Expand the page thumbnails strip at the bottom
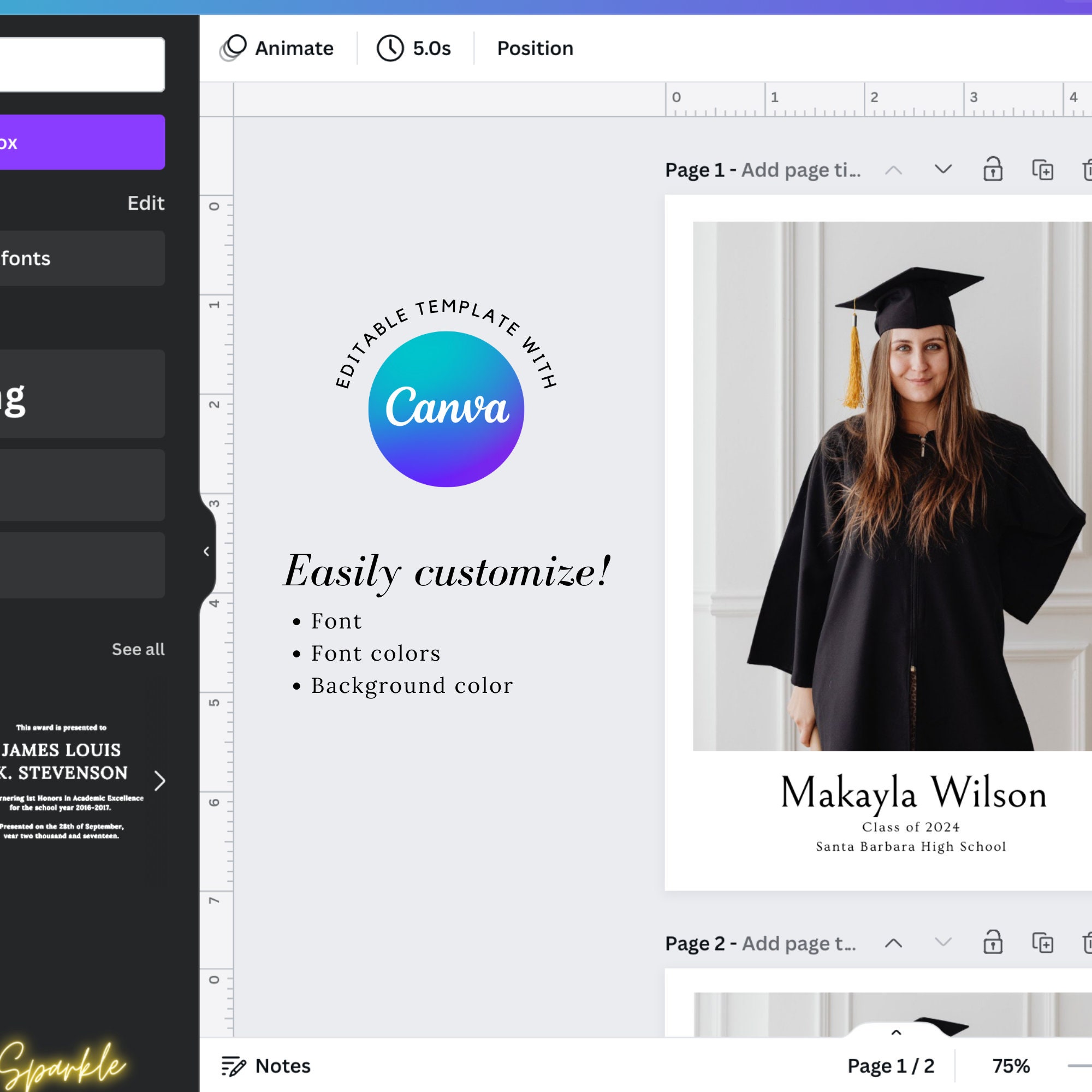This screenshot has height=1092, width=1092. 896,1032
